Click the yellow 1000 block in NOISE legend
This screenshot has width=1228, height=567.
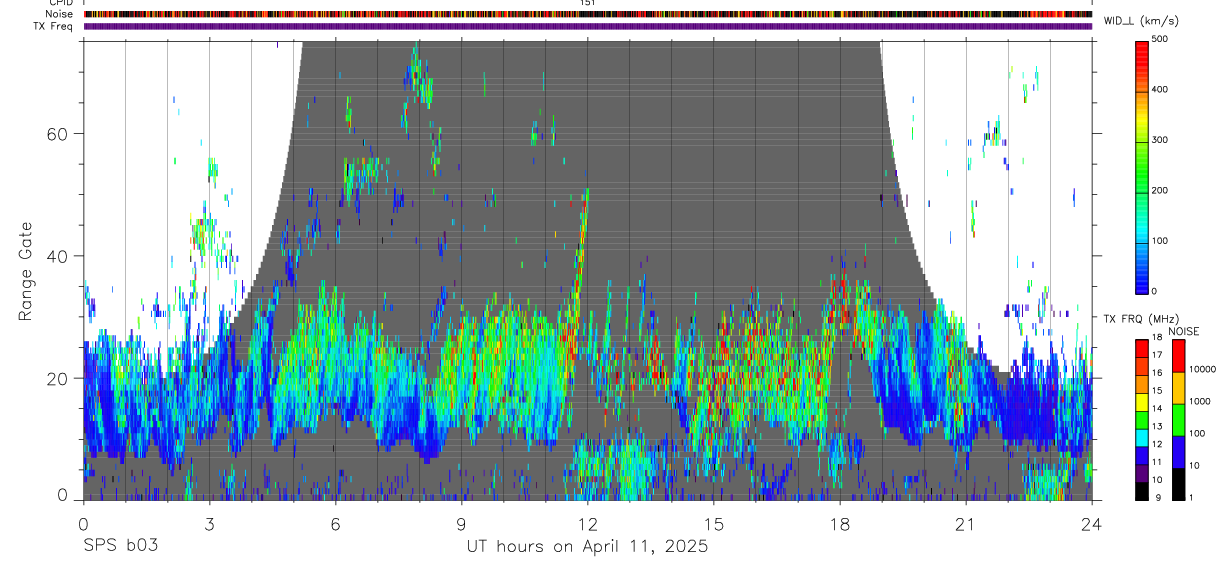(x=1179, y=386)
